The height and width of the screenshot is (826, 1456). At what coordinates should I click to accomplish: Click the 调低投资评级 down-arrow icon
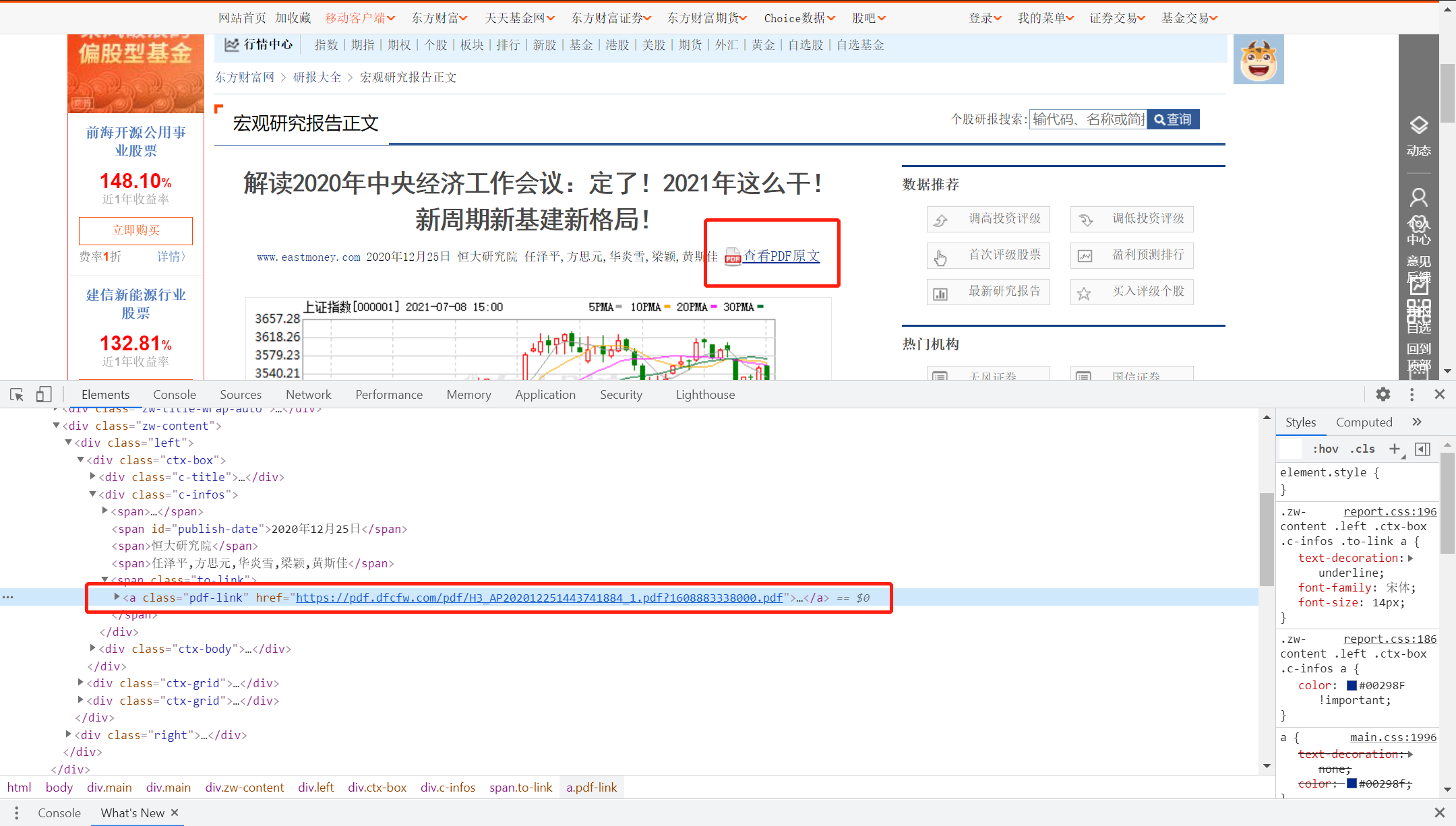pyautogui.click(x=1085, y=220)
